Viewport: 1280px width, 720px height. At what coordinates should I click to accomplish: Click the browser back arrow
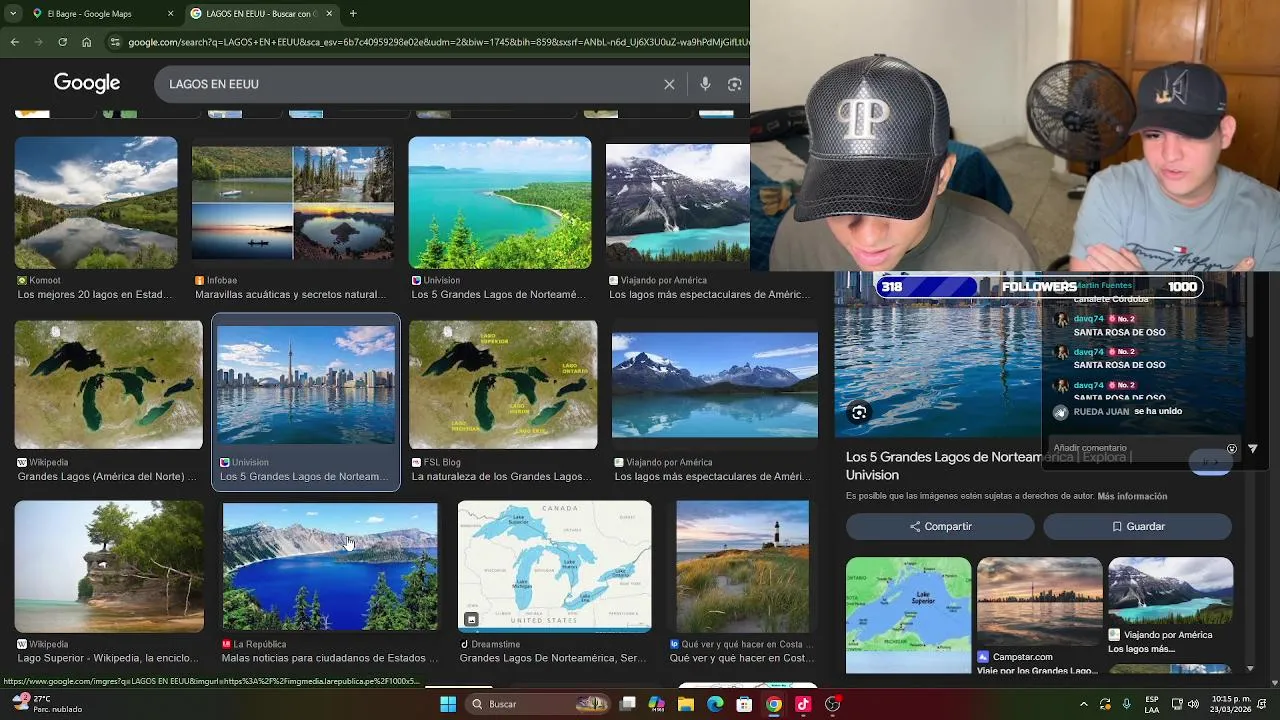click(14, 42)
